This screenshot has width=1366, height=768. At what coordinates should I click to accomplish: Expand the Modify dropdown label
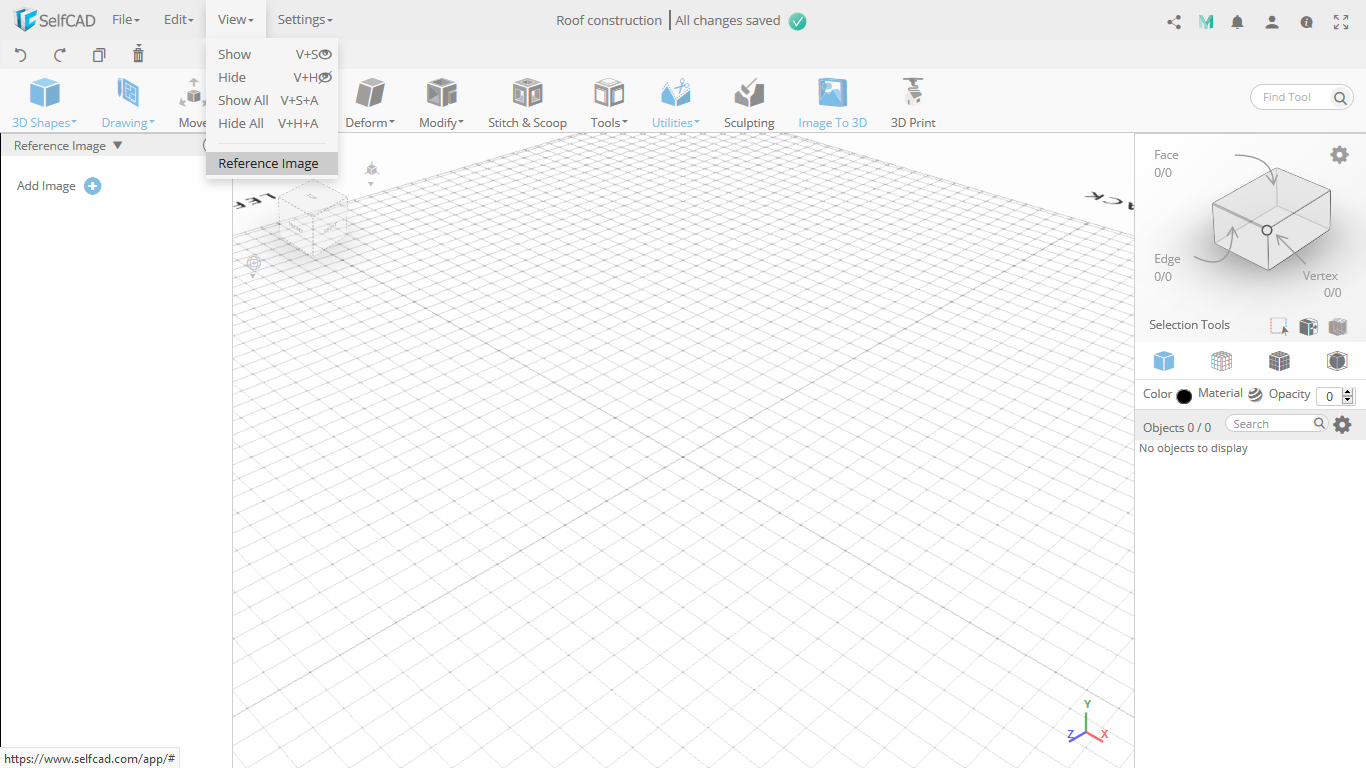(441, 123)
